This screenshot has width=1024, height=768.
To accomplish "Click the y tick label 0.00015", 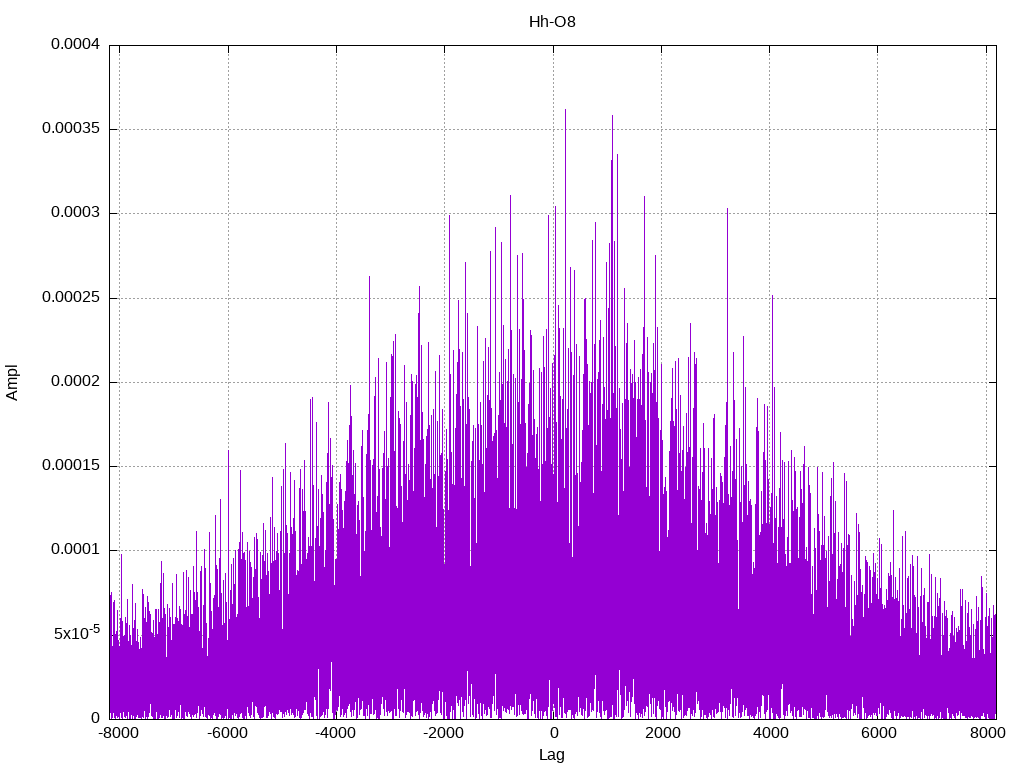I will tap(71, 465).
